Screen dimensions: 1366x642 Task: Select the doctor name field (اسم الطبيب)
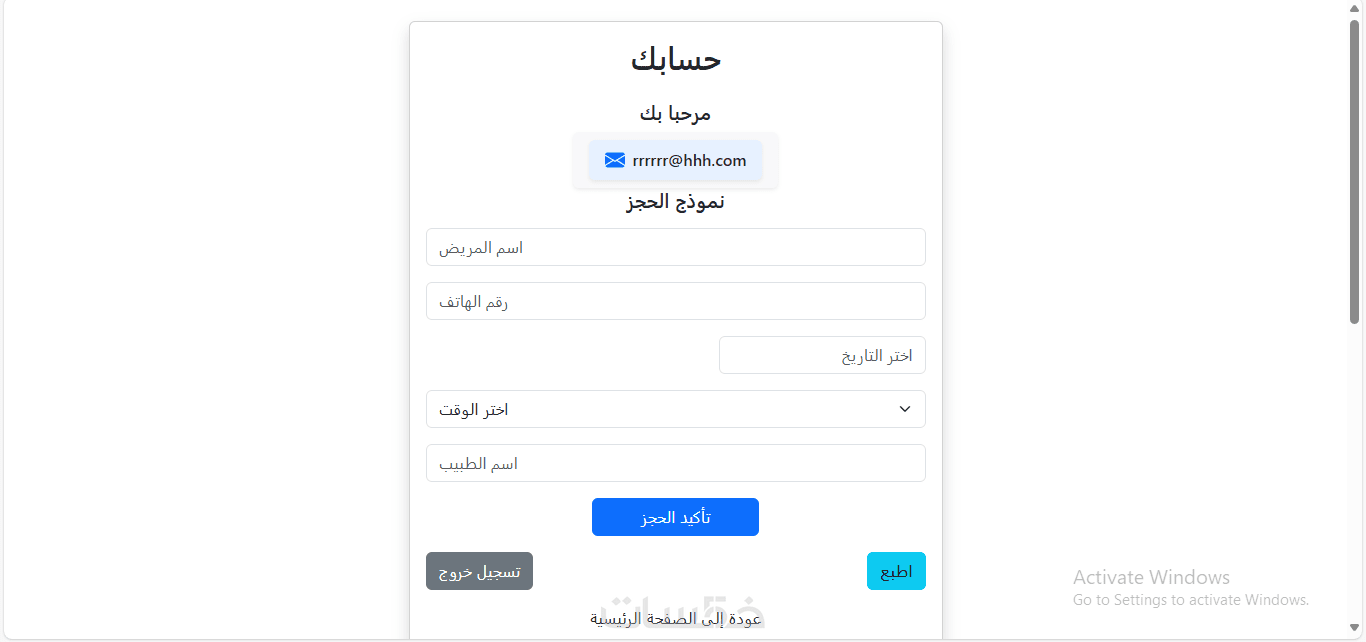675,463
